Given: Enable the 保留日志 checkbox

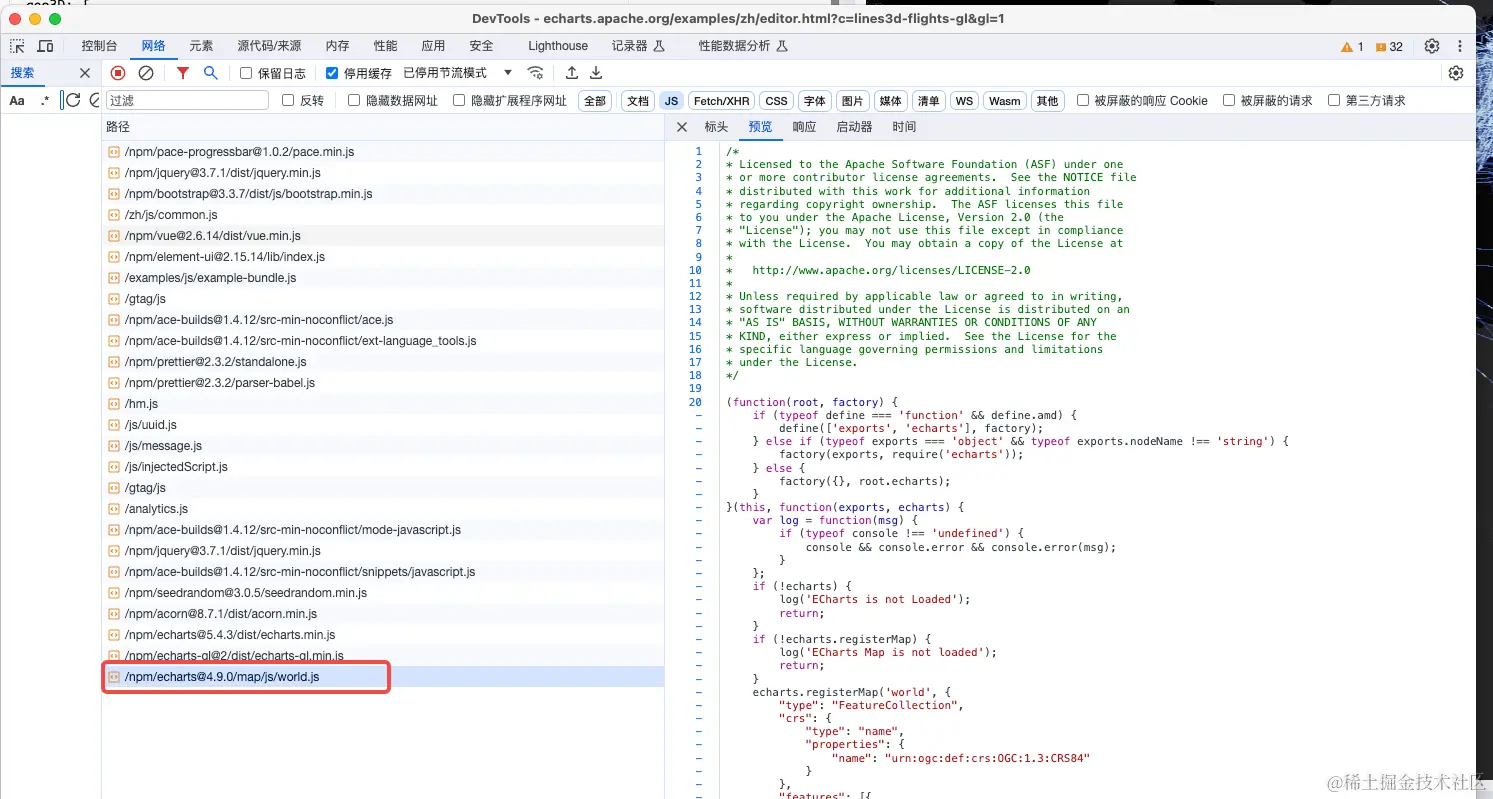Looking at the screenshot, I should pos(246,73).
